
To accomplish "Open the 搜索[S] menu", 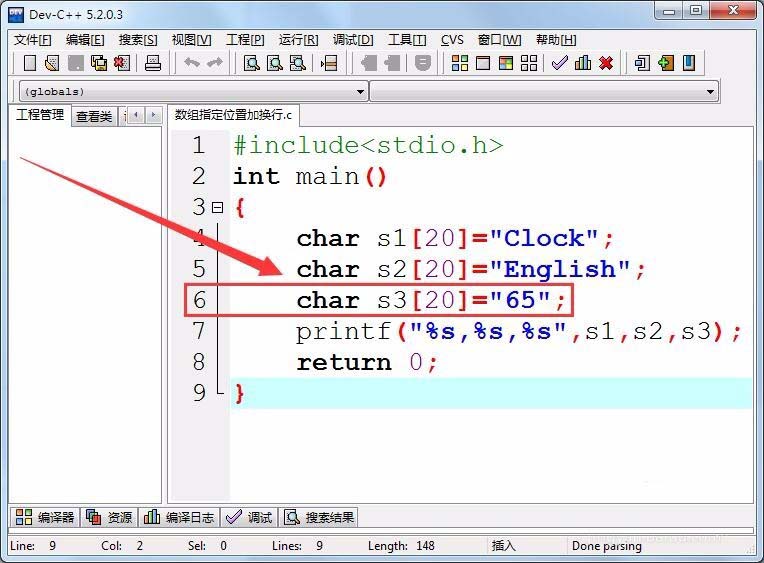I will click(138, 40).
